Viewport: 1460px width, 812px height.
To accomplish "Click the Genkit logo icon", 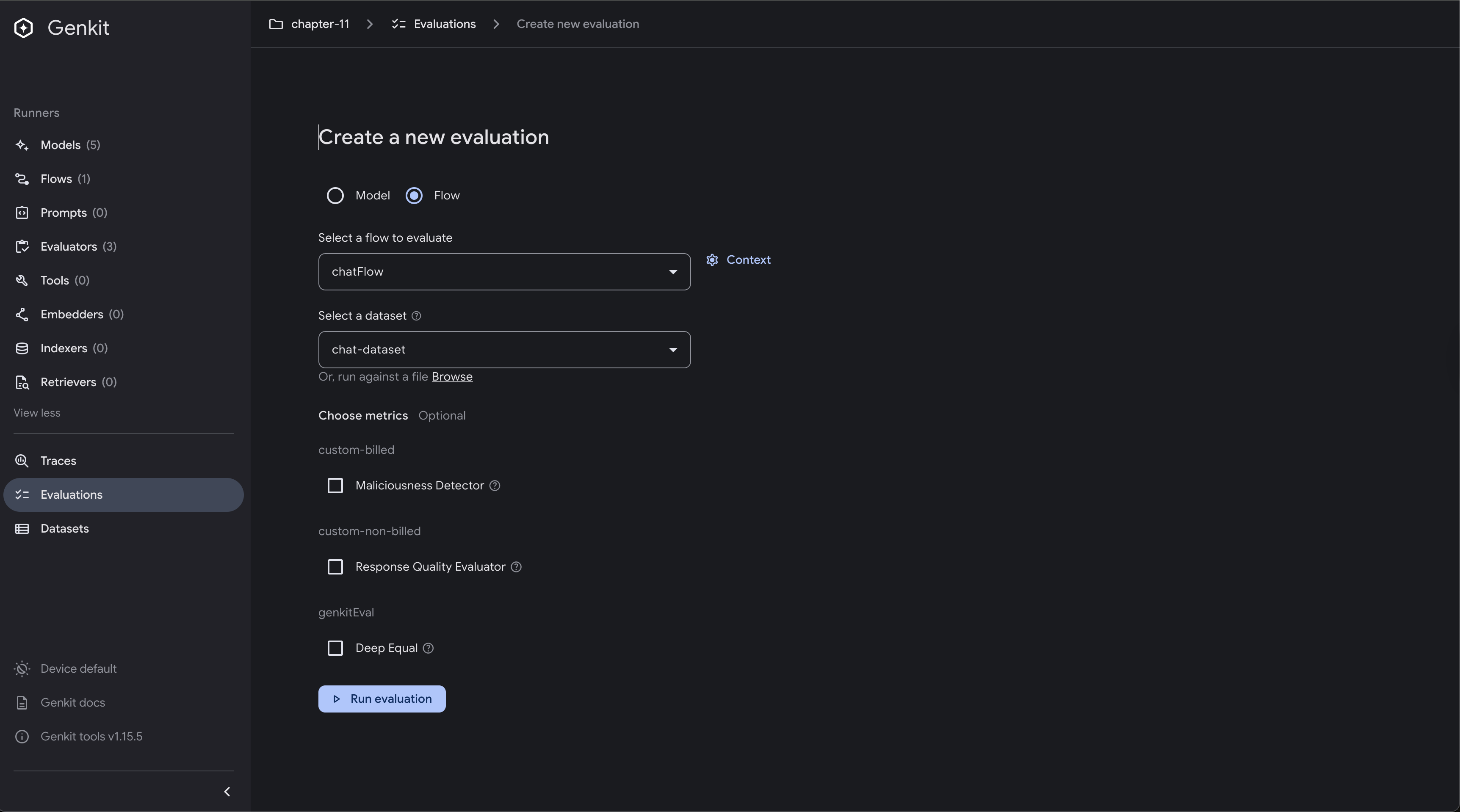I will click(x=23, y=28).
